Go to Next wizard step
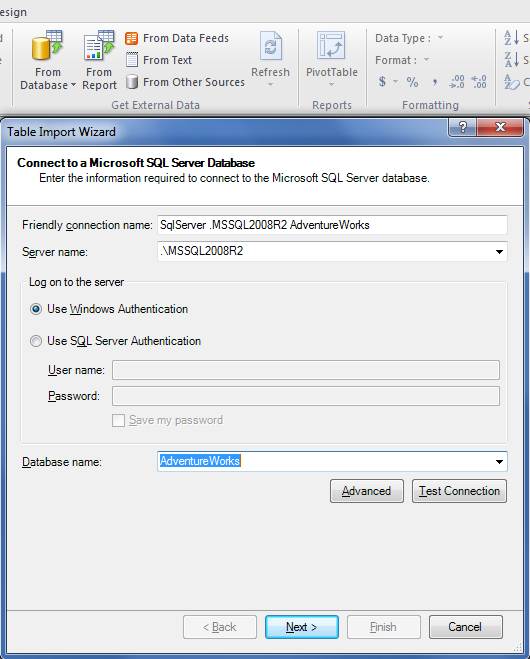530x659 pixels. point(301,627)
